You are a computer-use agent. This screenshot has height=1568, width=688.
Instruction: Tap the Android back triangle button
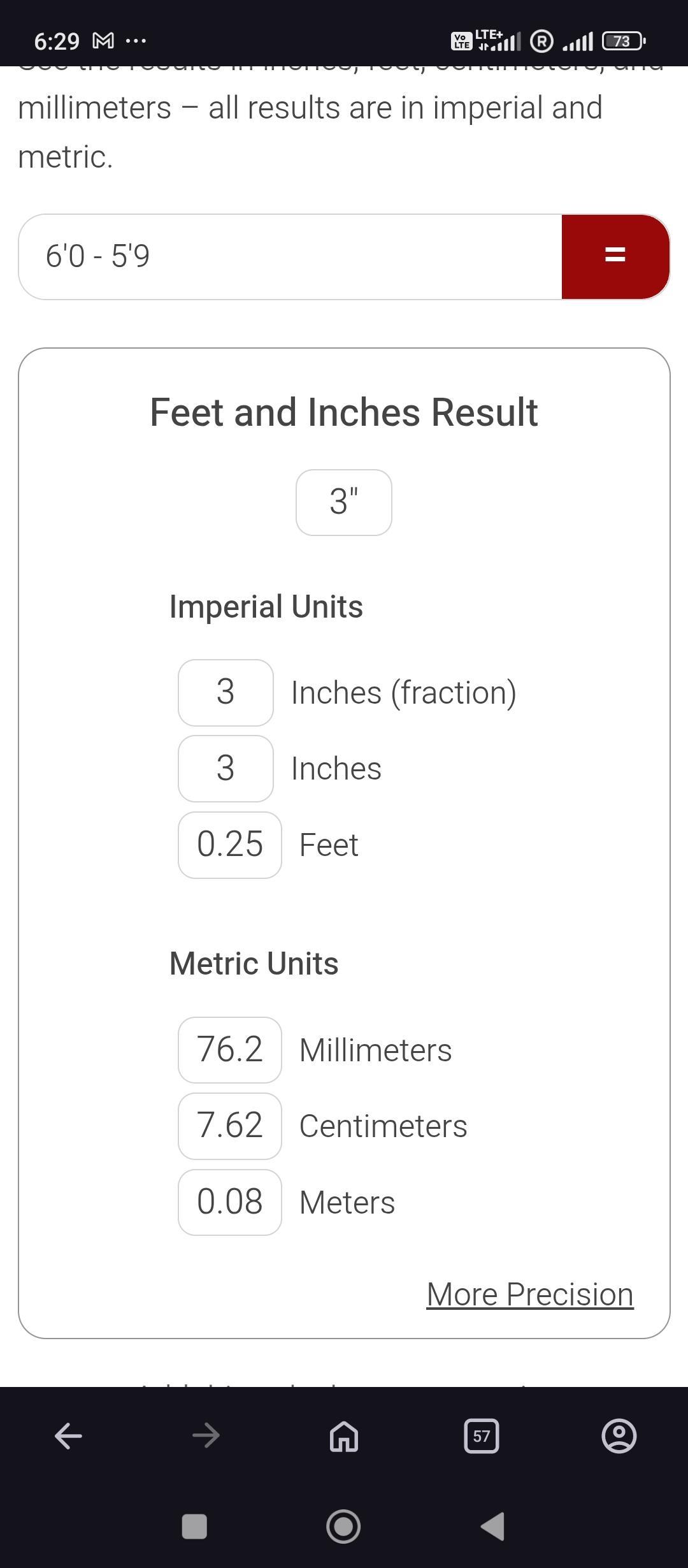coord(492,1527)
